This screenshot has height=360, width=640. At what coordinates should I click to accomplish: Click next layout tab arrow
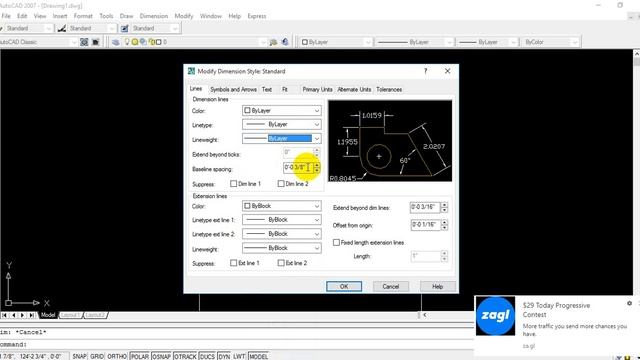[22, 315]
